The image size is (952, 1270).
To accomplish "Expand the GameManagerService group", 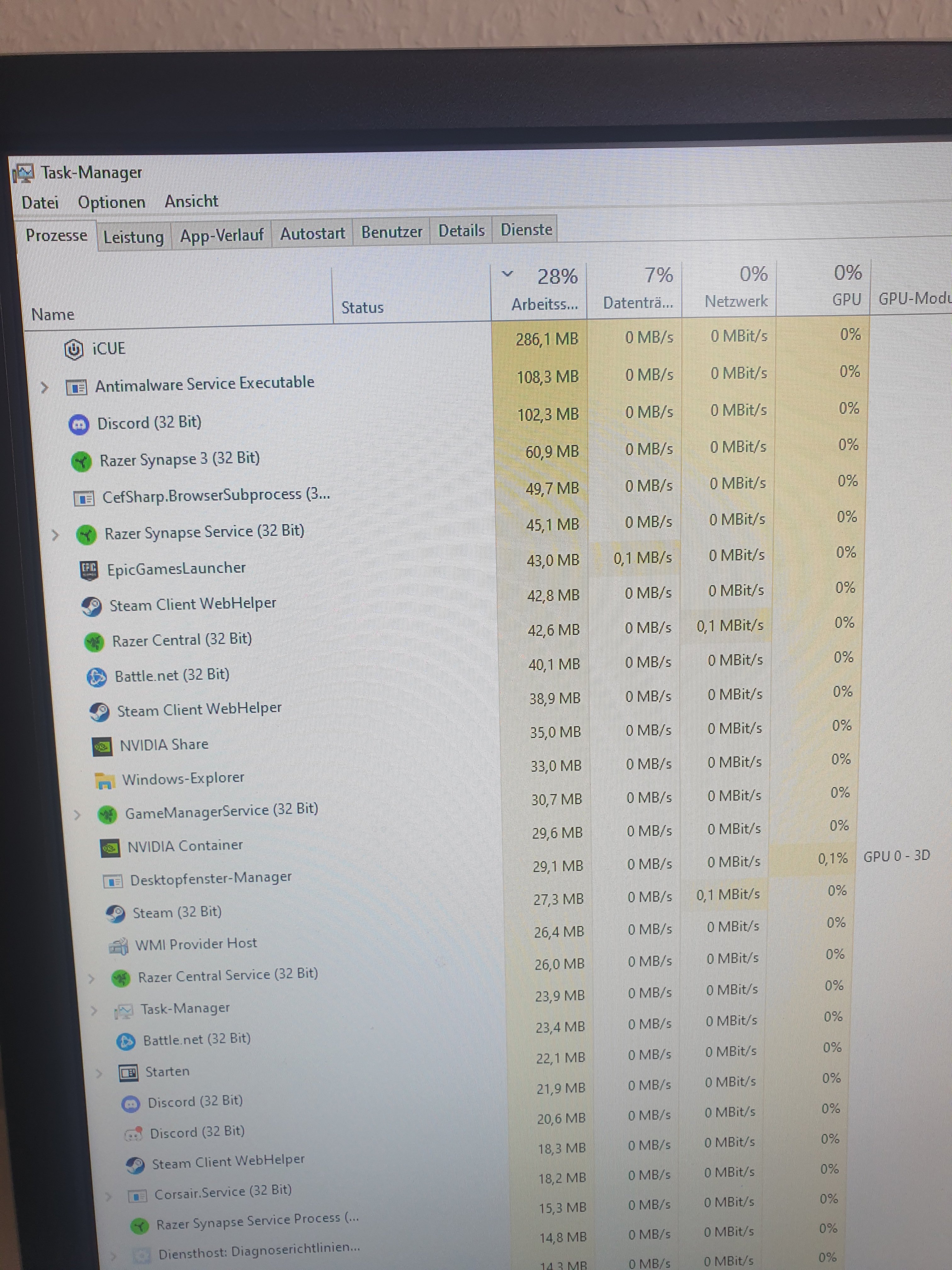I will [77, 815].
